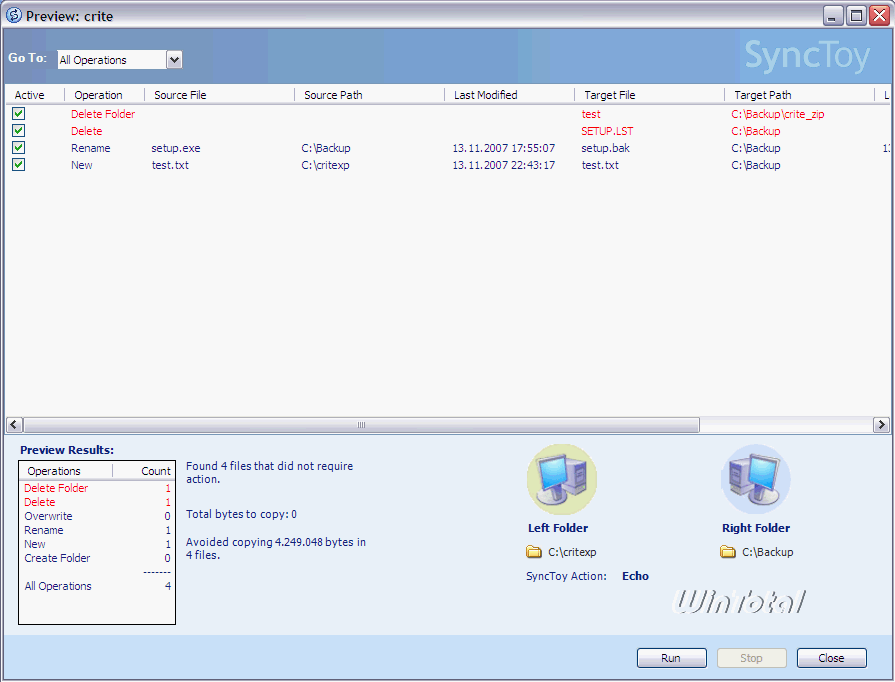Maximize the Preview window
The width and height of the screenshot is (895, 682).
pyautogui.click(x=856, y=15)
